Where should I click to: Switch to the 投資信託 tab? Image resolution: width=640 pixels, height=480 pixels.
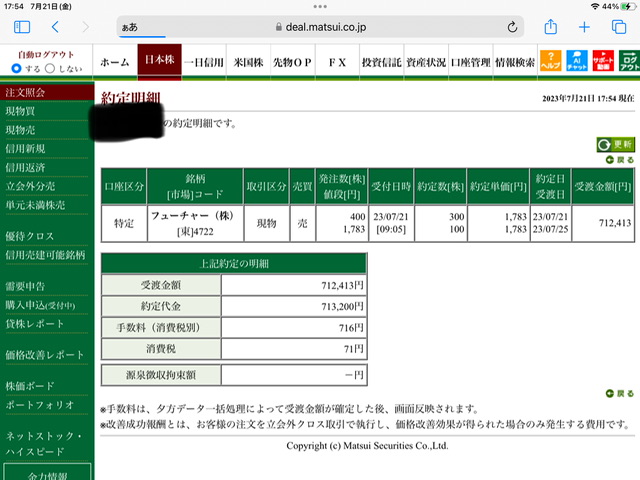coord(382,62)
